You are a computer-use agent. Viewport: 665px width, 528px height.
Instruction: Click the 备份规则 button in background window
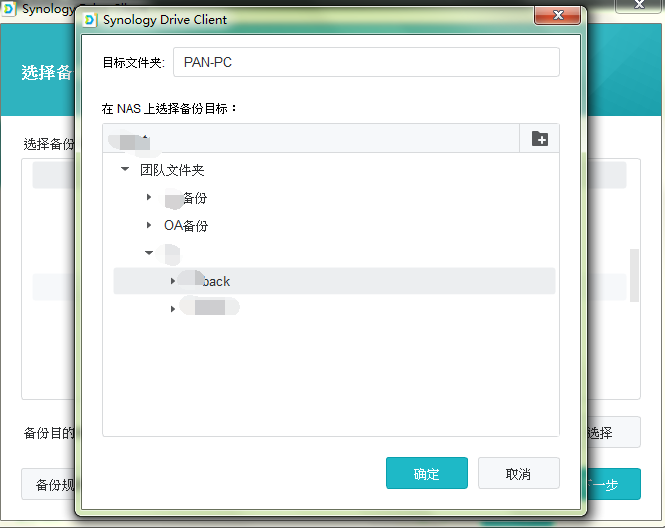click(49, 484)
